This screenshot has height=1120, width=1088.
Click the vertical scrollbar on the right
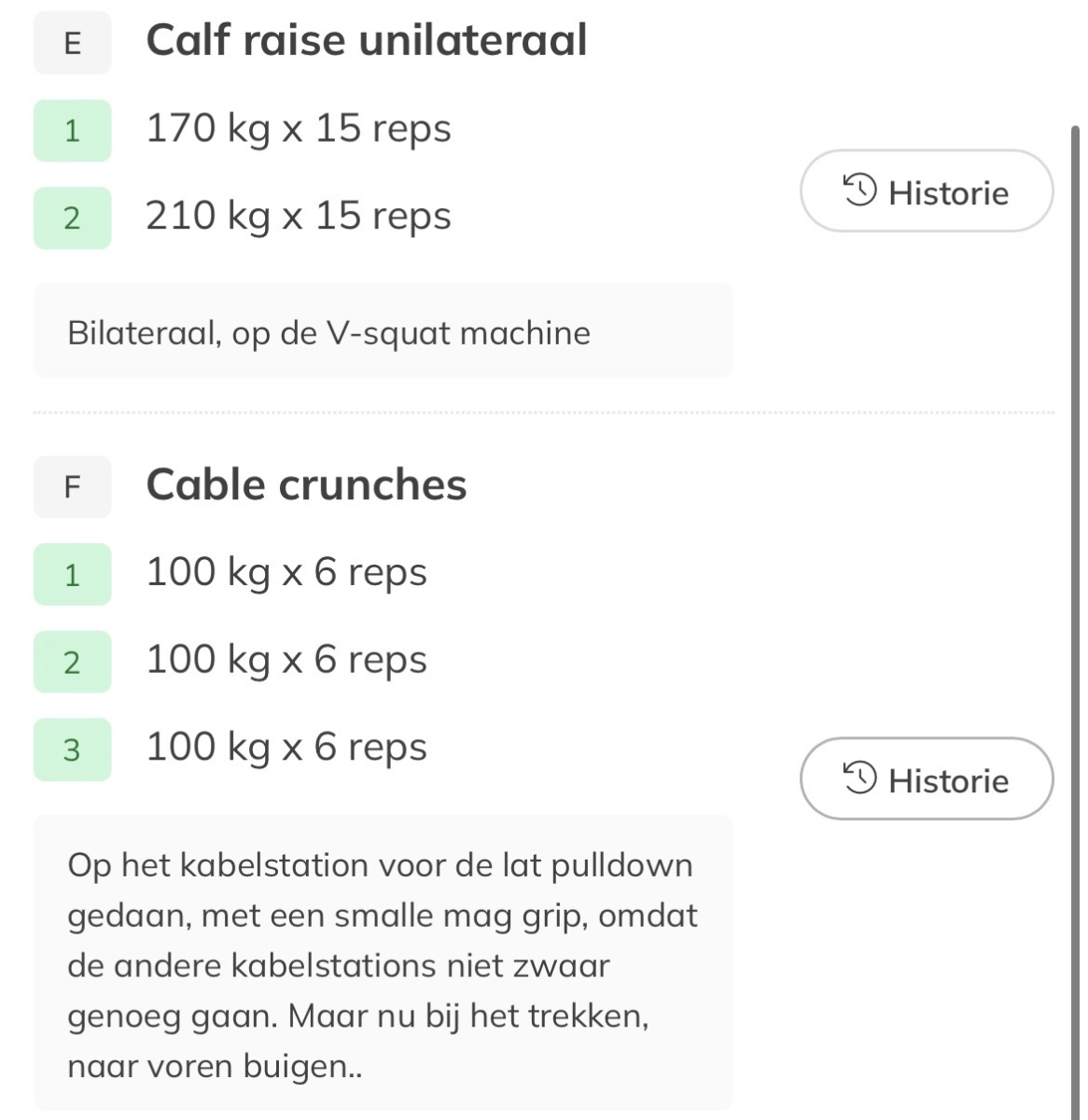(1075, 616)
